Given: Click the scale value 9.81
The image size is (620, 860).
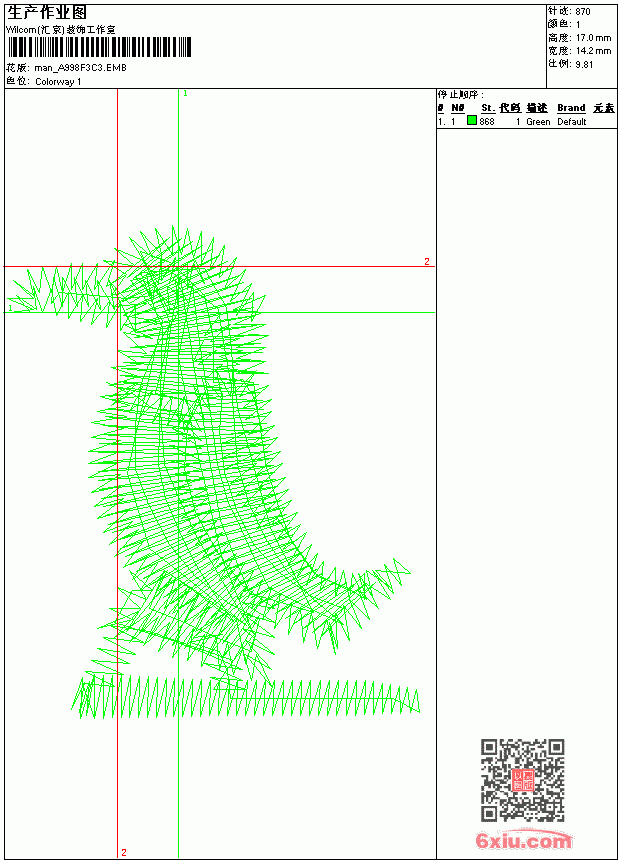Looking at the screenshot, I should (x=584, y=64).
